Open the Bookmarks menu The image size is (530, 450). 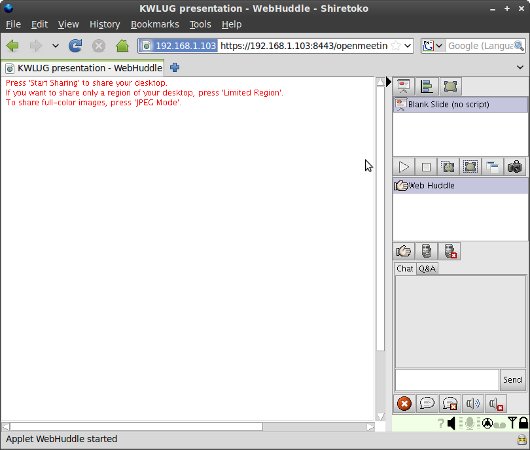pyautogui.click(x=155, y=24)
